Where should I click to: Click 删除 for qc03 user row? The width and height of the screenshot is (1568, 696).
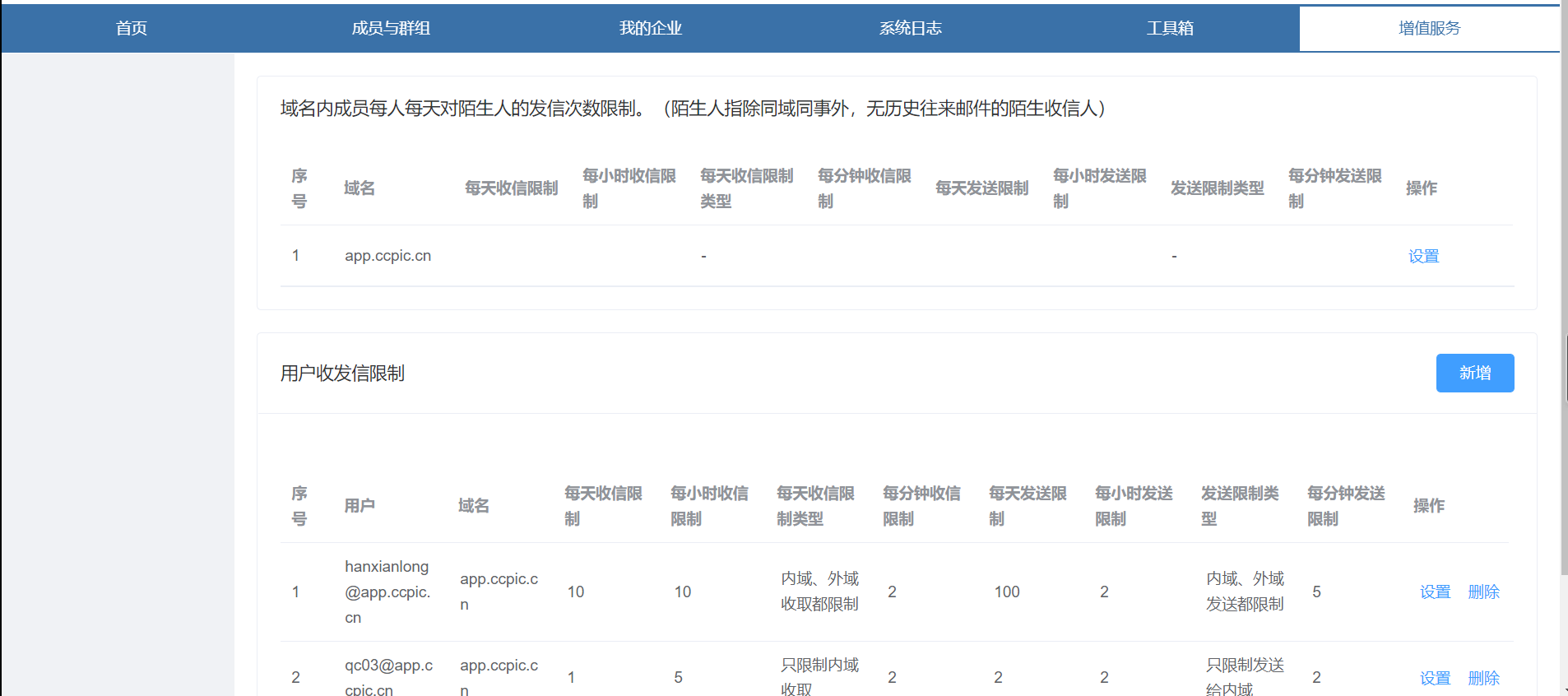(1483, 678)
